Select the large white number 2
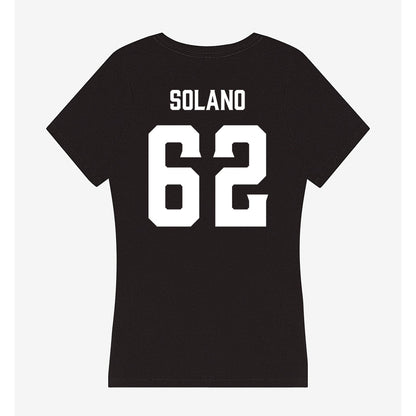Screen dimensions: 416x416 point(241,176)
